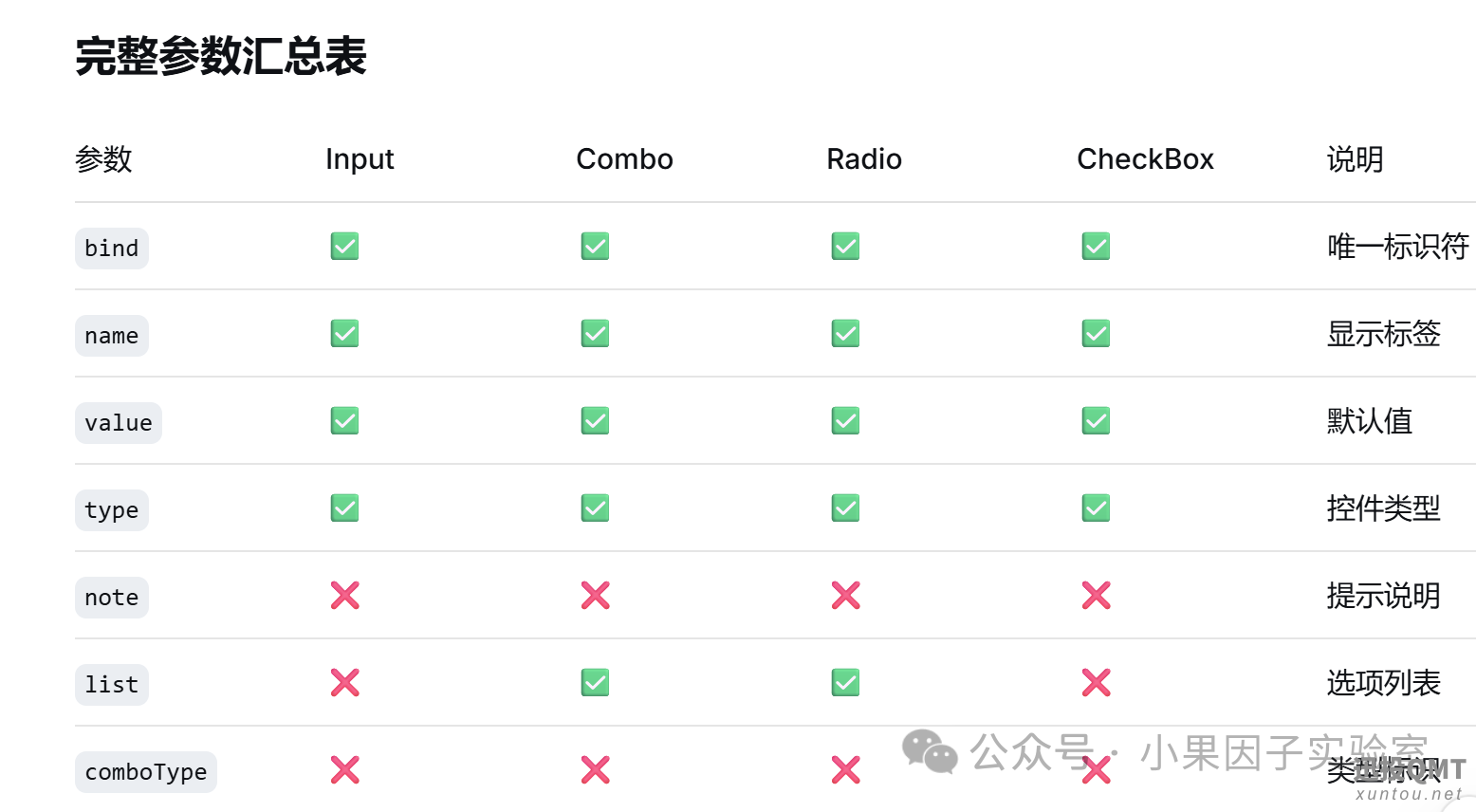Click the green check for value under CheckBox
Viewport: 1476px width, 812px height.
pyautogui.click(x=1096, y=421)
